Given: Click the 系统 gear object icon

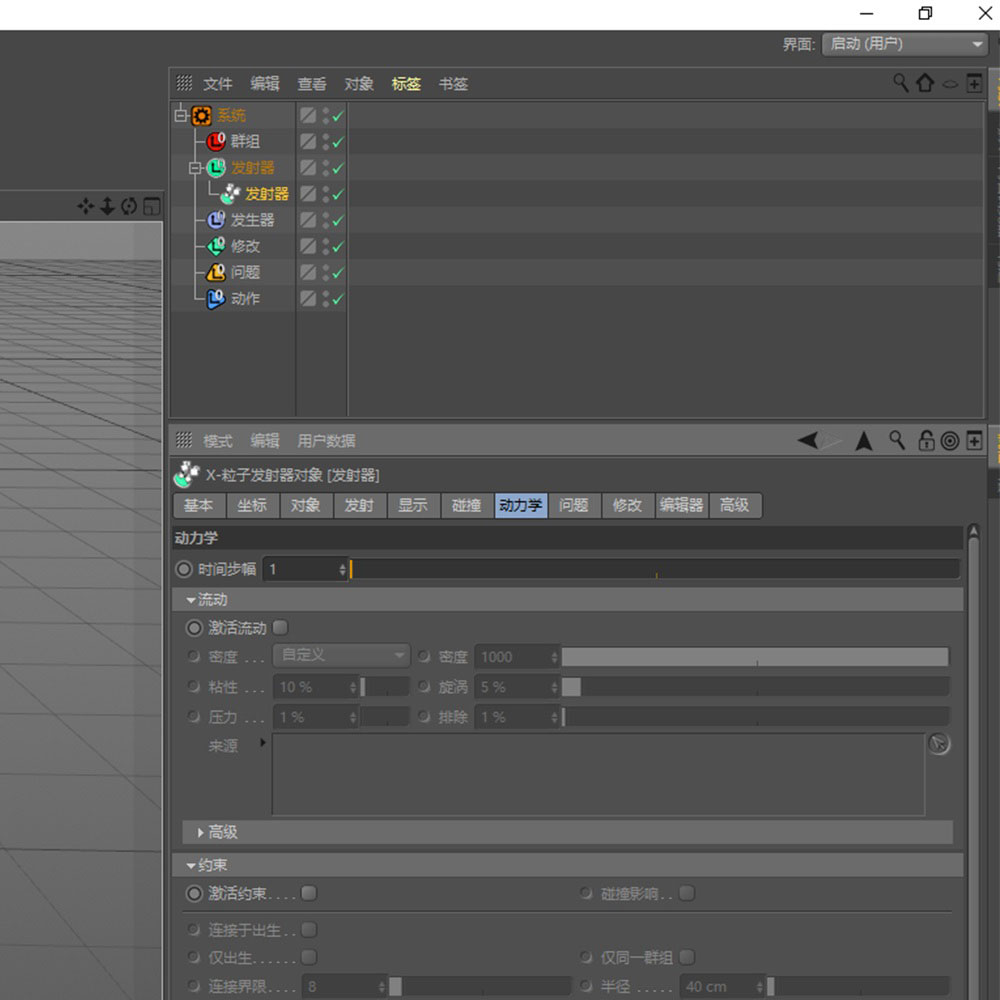Looking at the screenshot, I should [202, 115].
